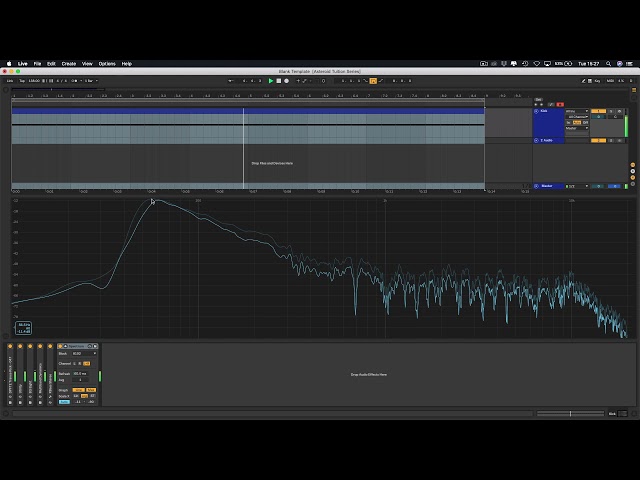This screenshot has height=480, width=640.
Task: Toggle MIDI map mode in the control bar
Action: coord(610,81)
